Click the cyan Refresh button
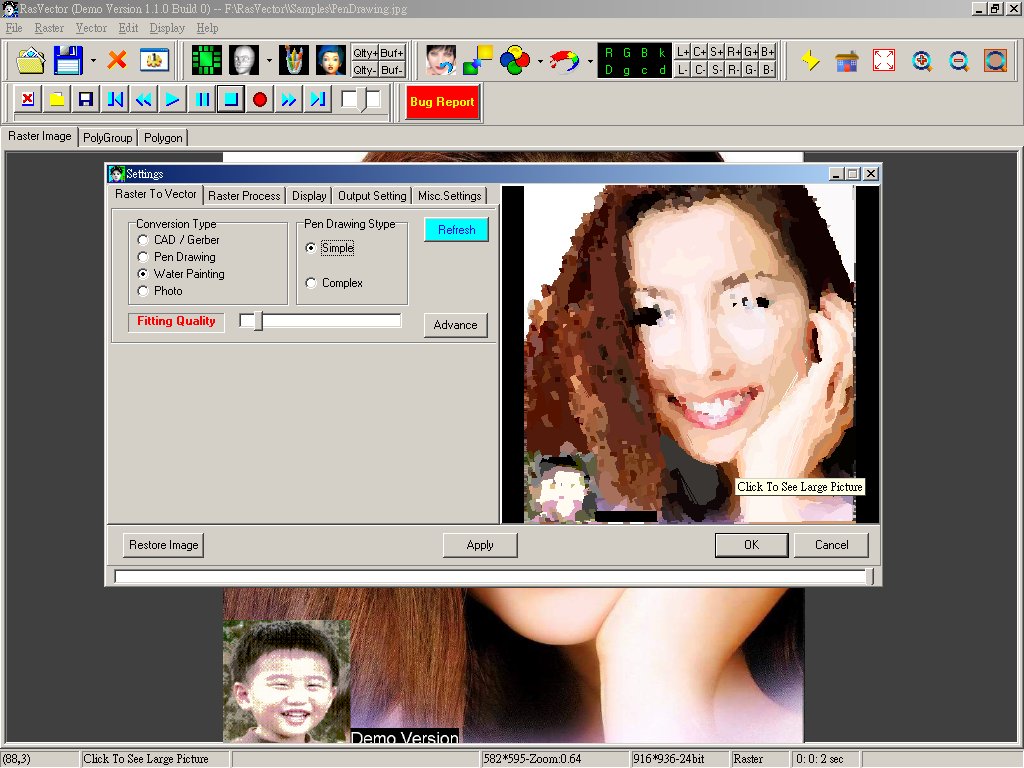 [456, 230]
